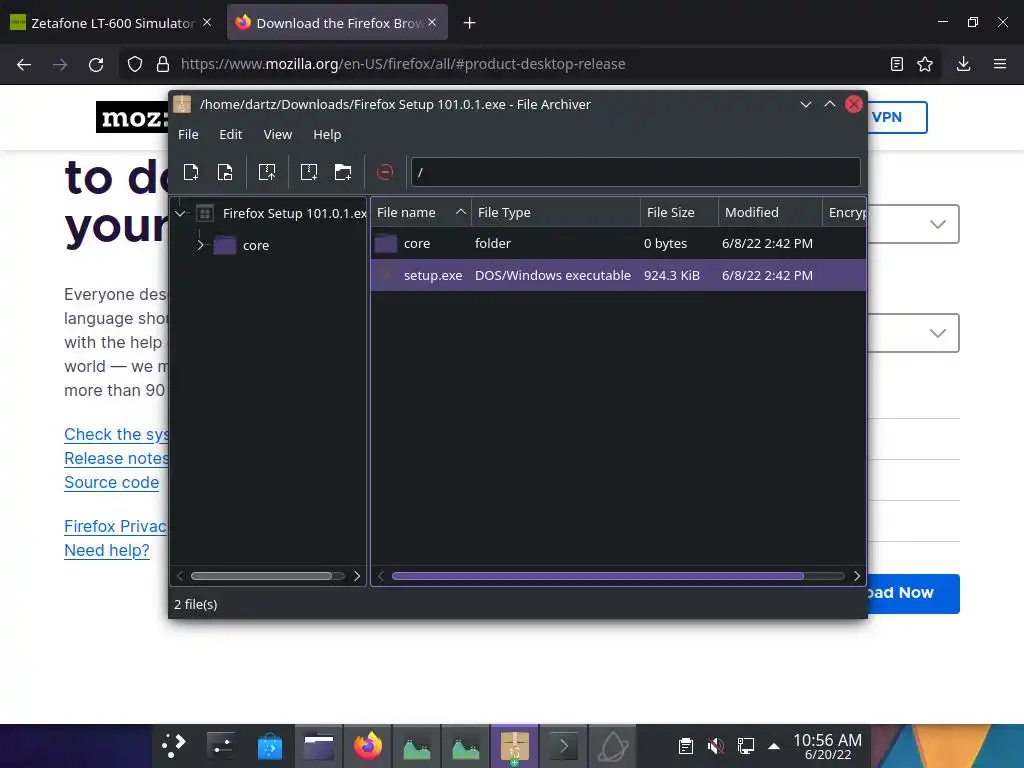Expand the core folder in tree
Screen dimensions: 1024x768
coord(200,246)
